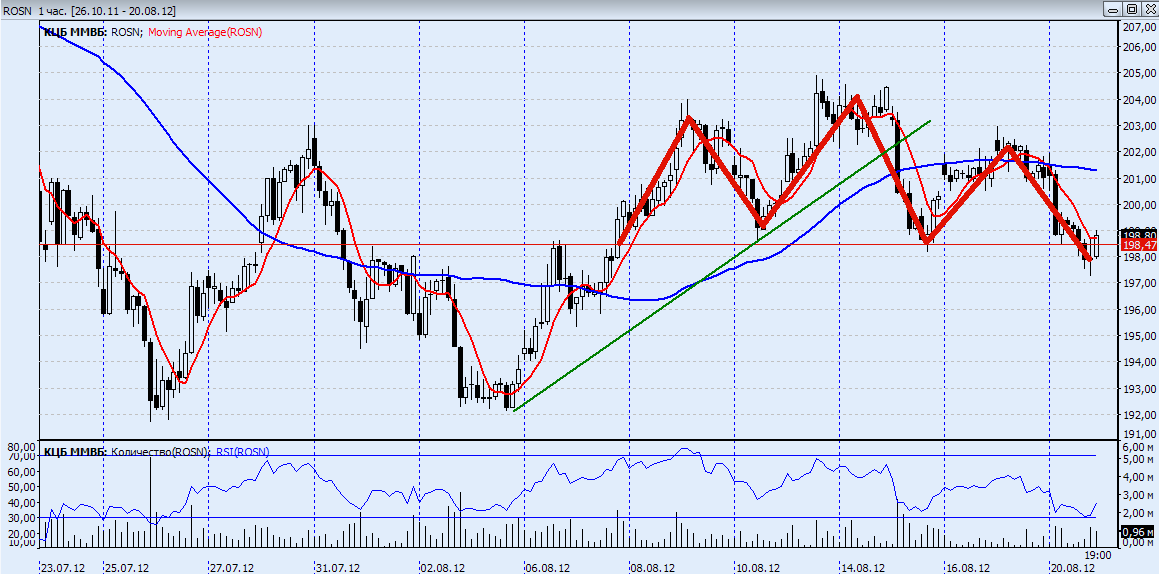The width and height of the screenshot is (1159, 574).
Task: Click the 196,00 price axis label
Action: pyautogui.click(x=1139, y=310)
